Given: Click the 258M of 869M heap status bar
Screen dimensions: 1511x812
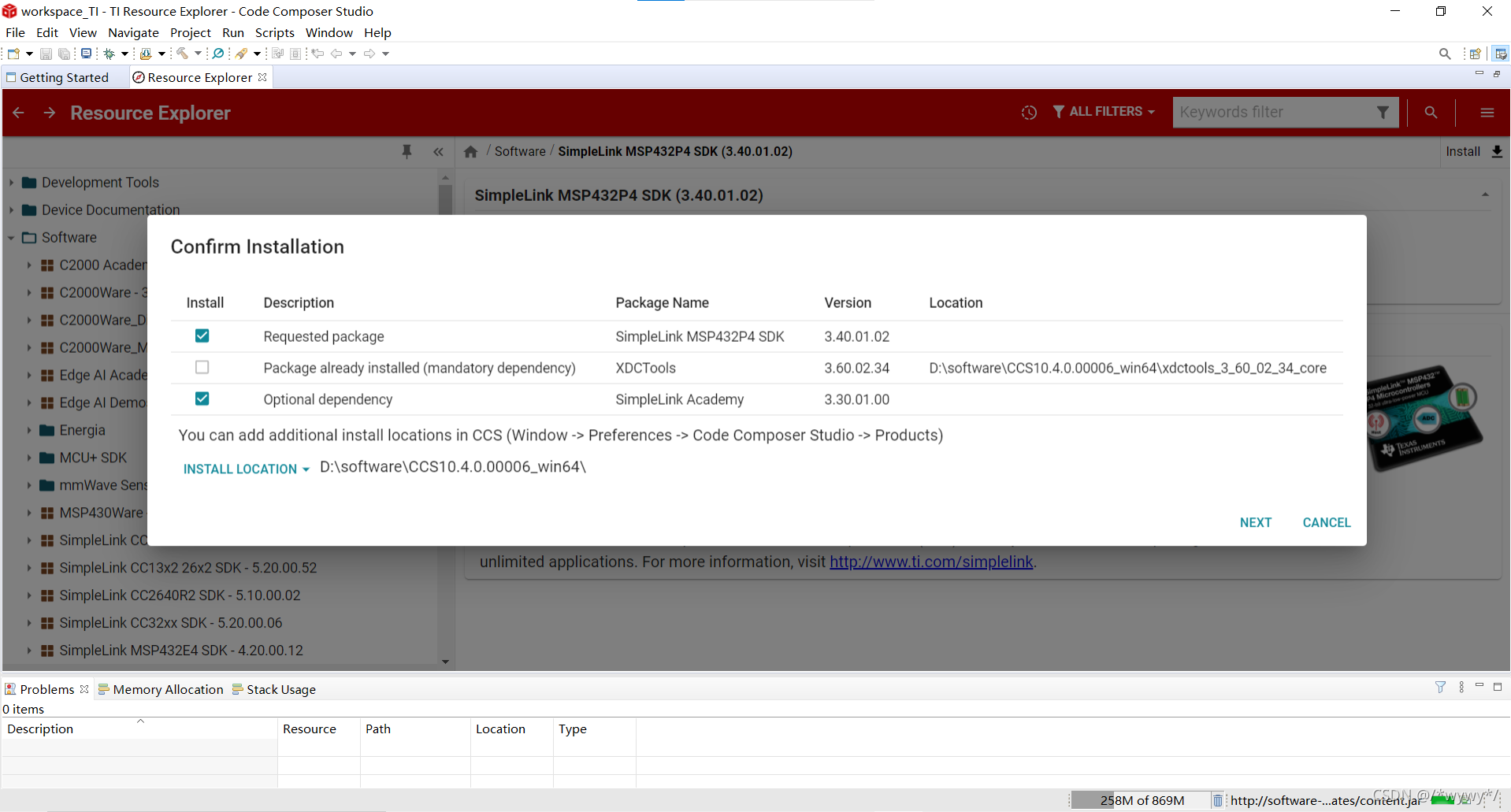Looking at the screenshot, I should coord(1141,800).
